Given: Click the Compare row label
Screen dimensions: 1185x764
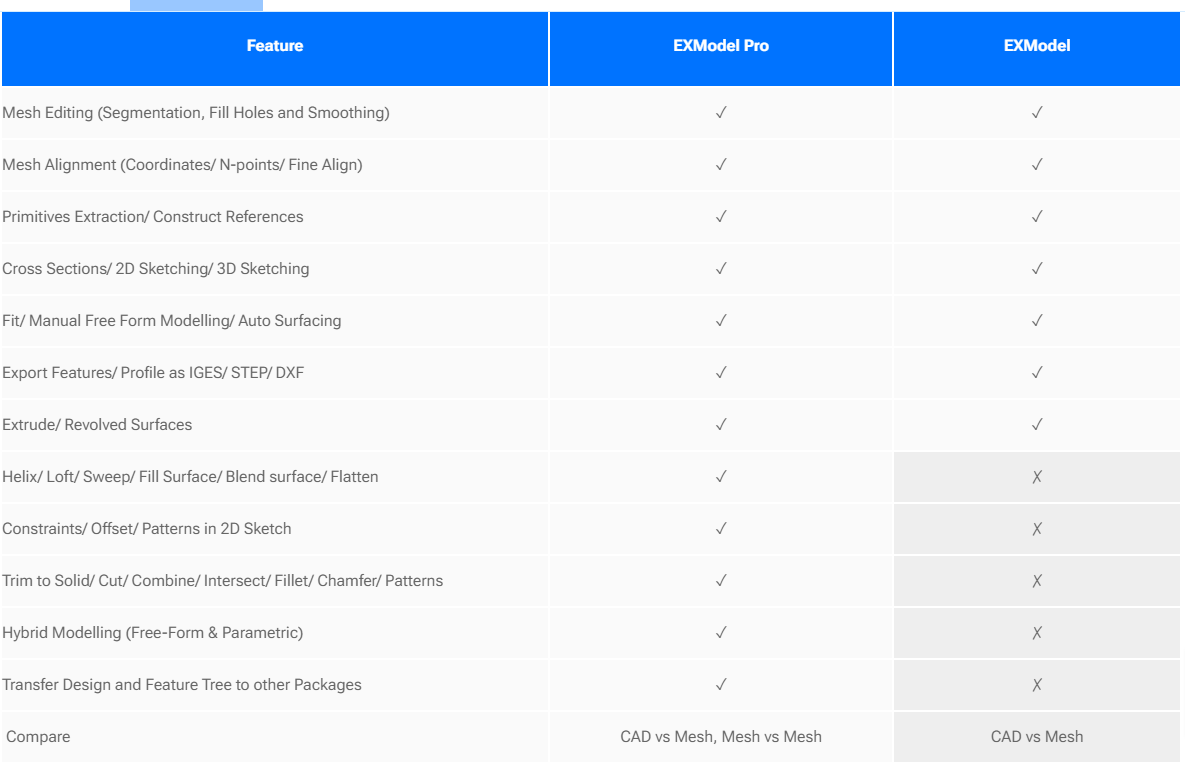Looking at the screenshot, I should coord(38,737).
